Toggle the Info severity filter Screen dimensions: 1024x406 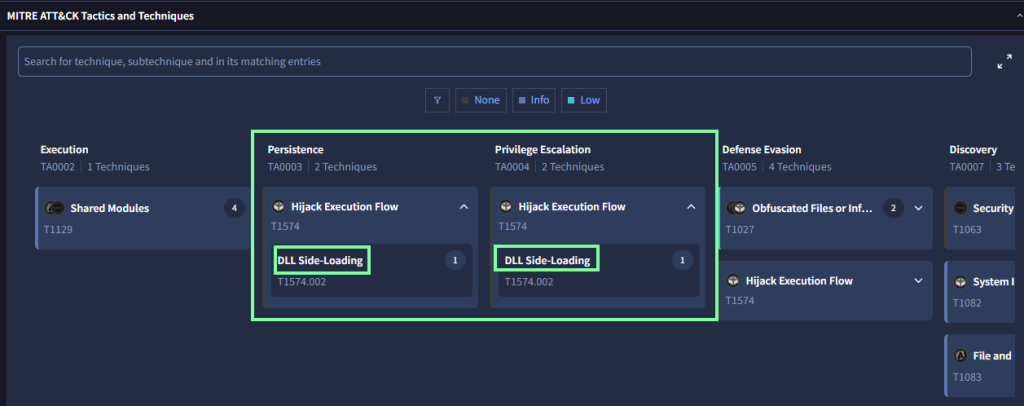pos(533,100)
